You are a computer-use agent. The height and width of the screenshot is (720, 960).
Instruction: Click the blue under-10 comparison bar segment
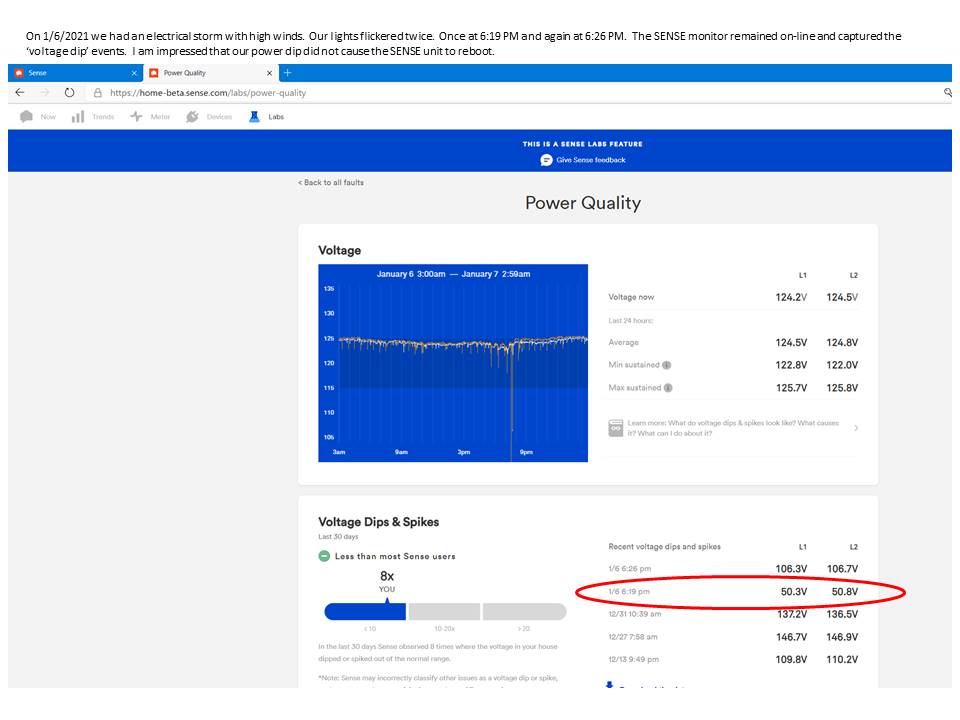click(365, 612)
